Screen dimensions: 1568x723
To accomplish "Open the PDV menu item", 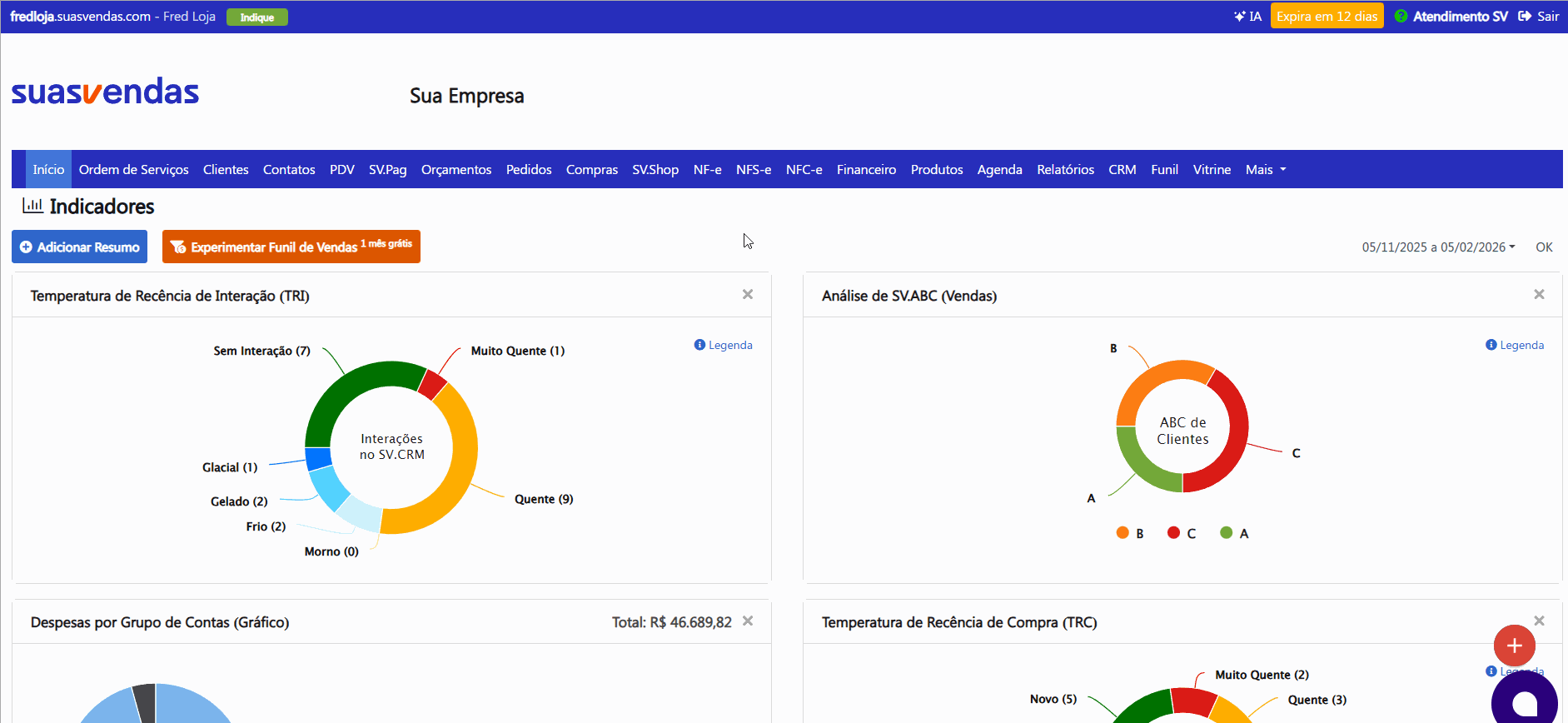I will click(x=342, y=169).
